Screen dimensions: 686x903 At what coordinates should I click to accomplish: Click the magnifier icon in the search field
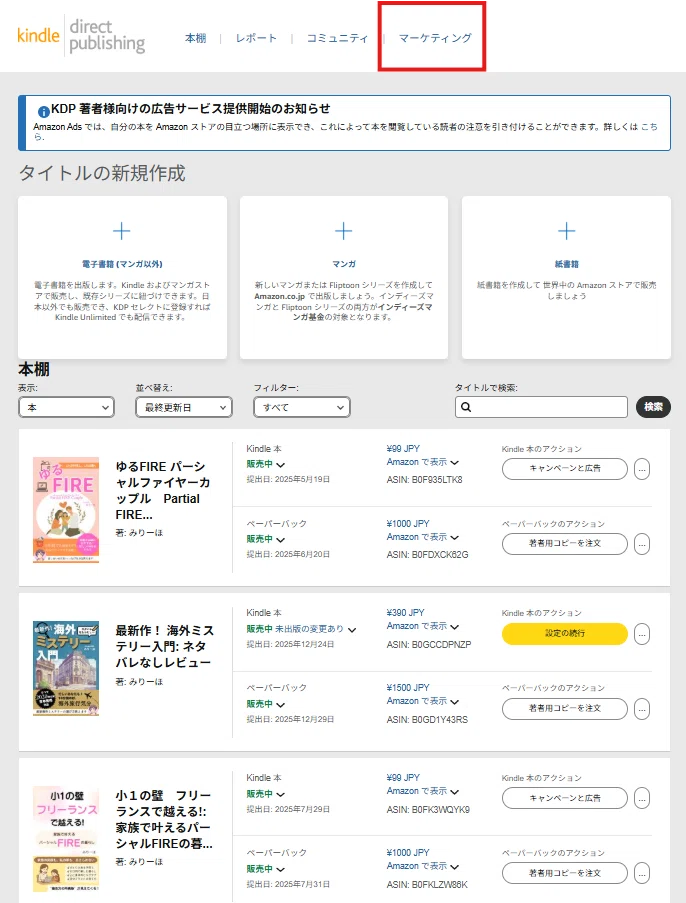coord(466,407)
